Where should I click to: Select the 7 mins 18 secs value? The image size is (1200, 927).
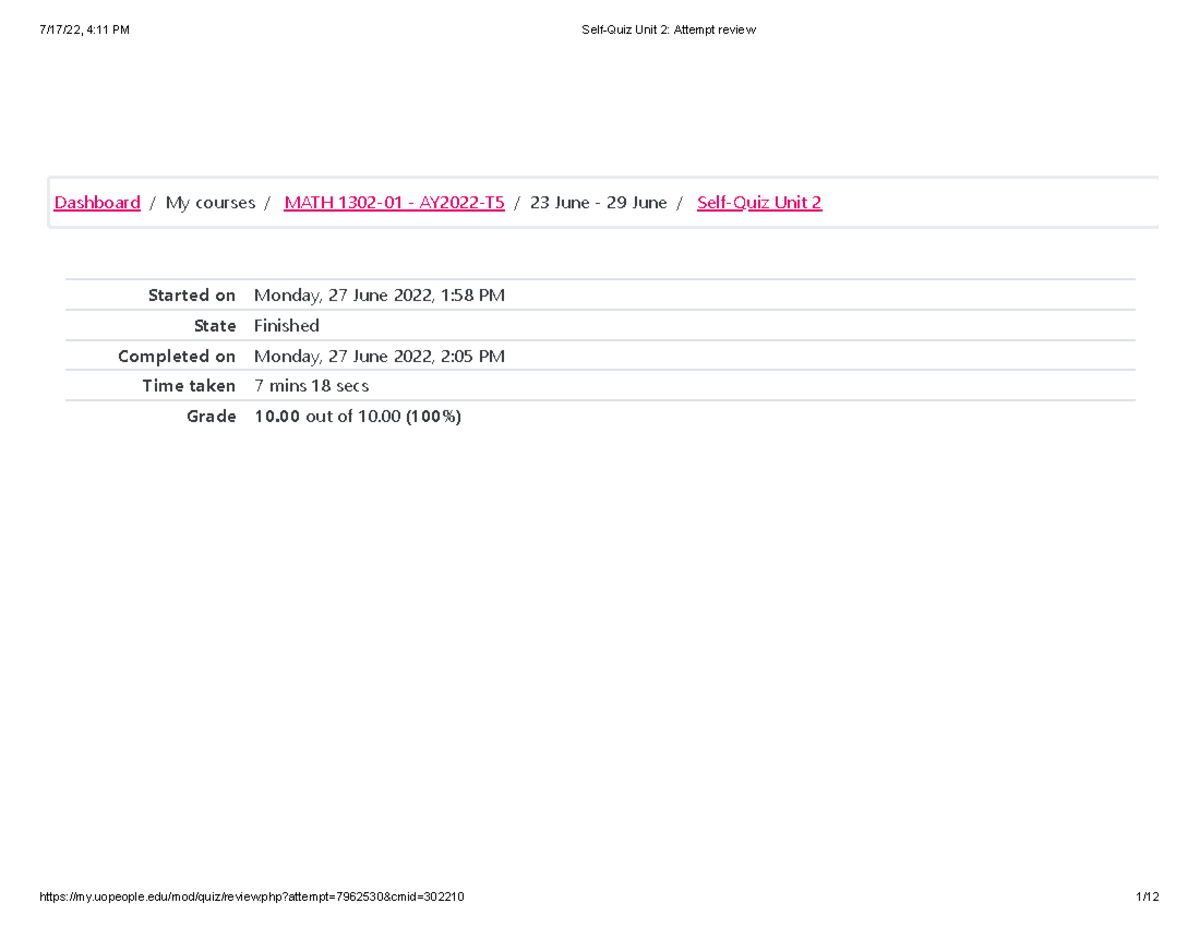(x=311, y=385)
